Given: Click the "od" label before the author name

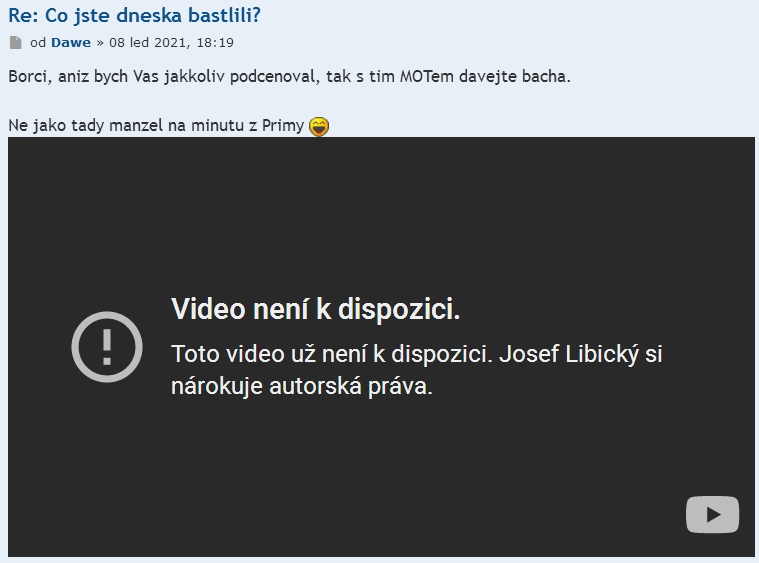Looking at the screenshot, I should tap(38, 43).
